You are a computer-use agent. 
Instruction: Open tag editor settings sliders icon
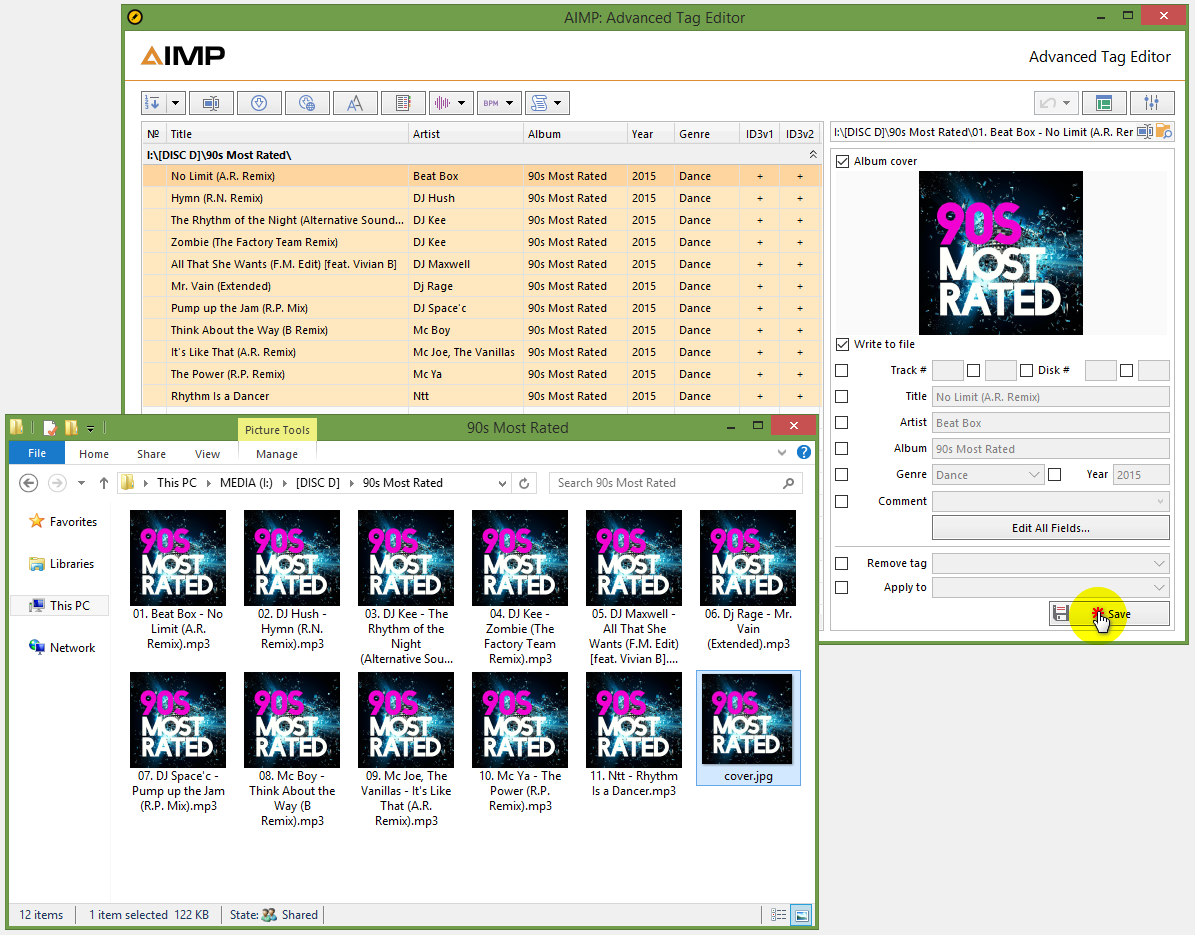pyautogui.click(x=1151, y=103)
